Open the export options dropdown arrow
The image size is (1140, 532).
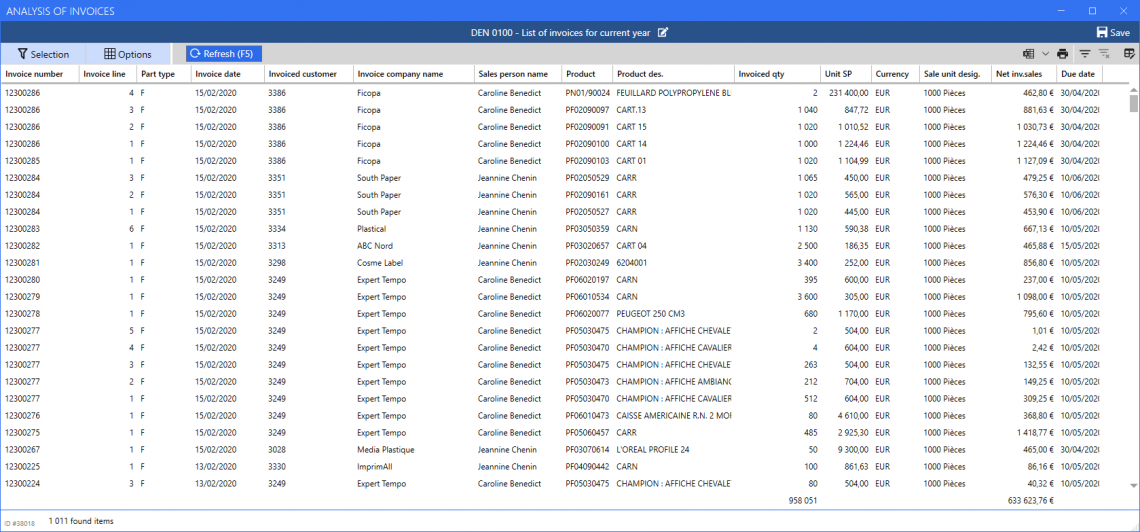coord(1045,54)
